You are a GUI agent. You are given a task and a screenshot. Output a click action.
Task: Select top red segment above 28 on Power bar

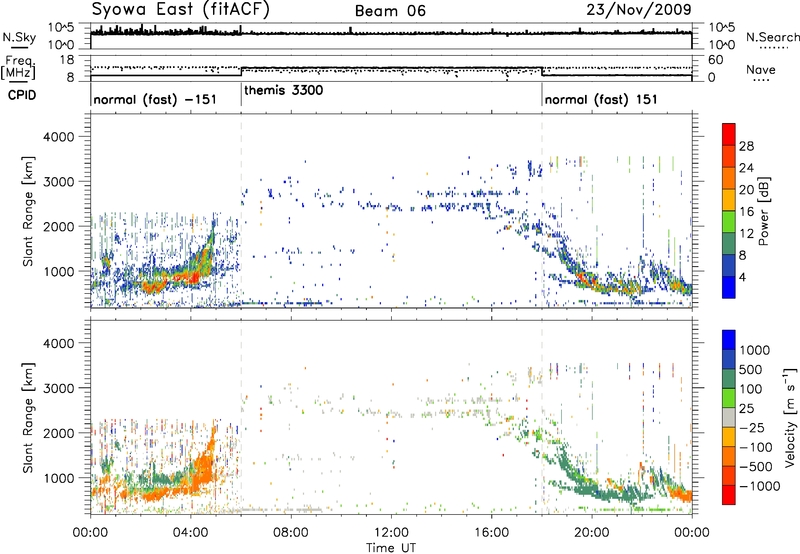[x=729, y=135]
